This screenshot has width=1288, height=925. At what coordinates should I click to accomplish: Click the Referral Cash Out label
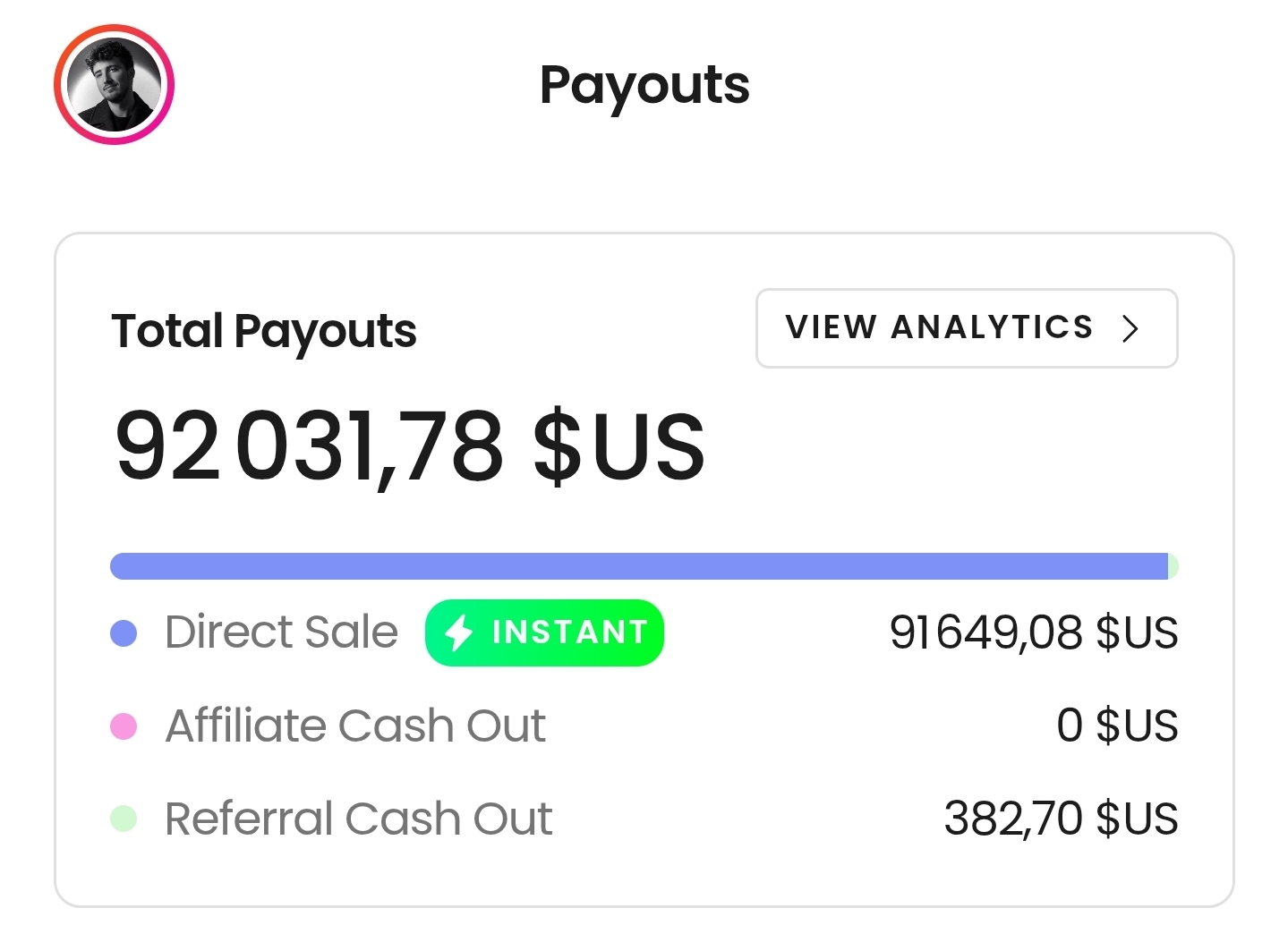[357, 819]
